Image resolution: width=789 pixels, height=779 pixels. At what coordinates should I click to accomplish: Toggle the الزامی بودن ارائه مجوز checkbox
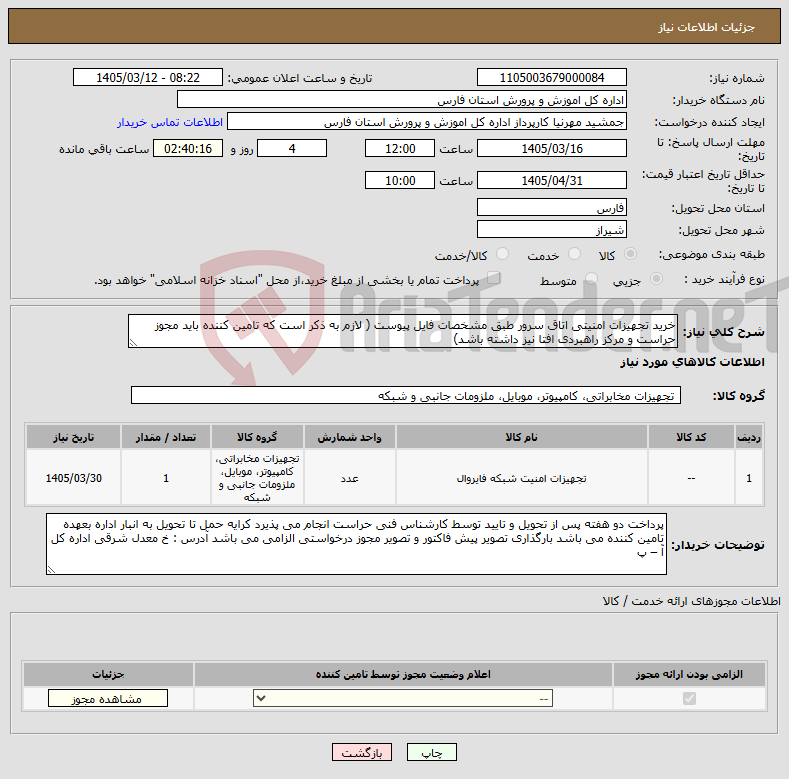689,698
